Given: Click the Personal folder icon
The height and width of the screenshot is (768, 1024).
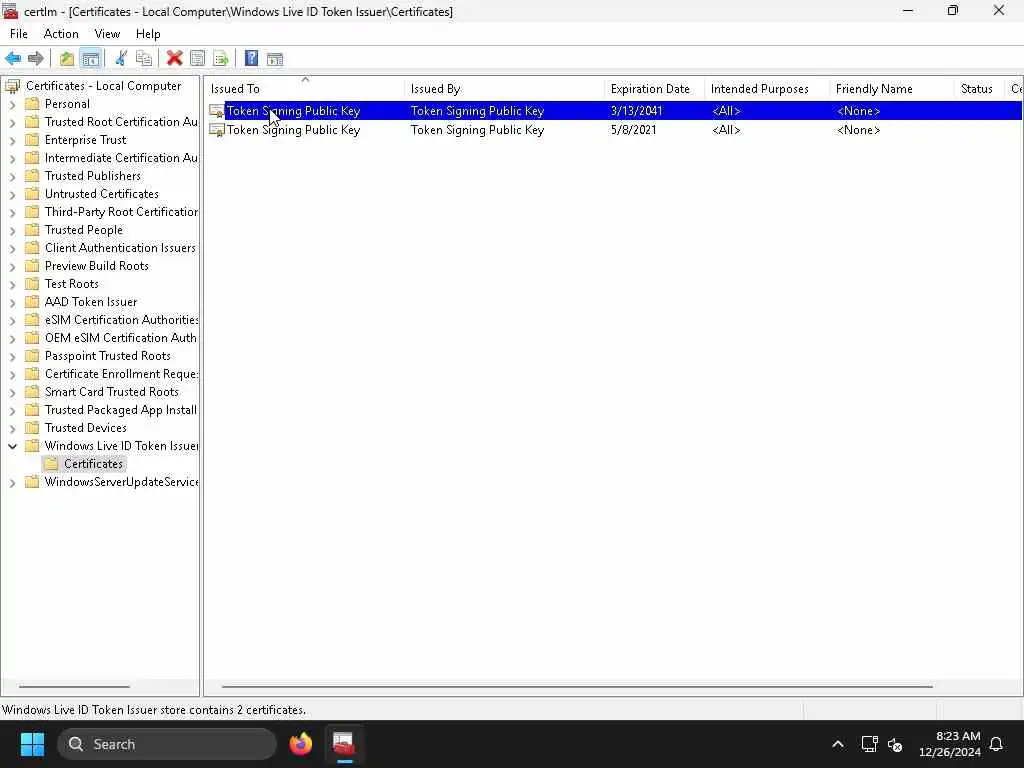Looking at the screenshot, I should coord(32,104).
